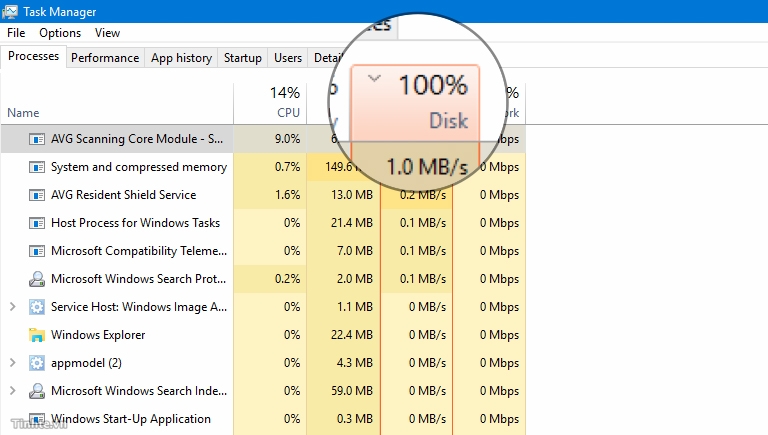Select AVG Resident Shield Service name
768x435 pixels.
click(x=123, y=195)
